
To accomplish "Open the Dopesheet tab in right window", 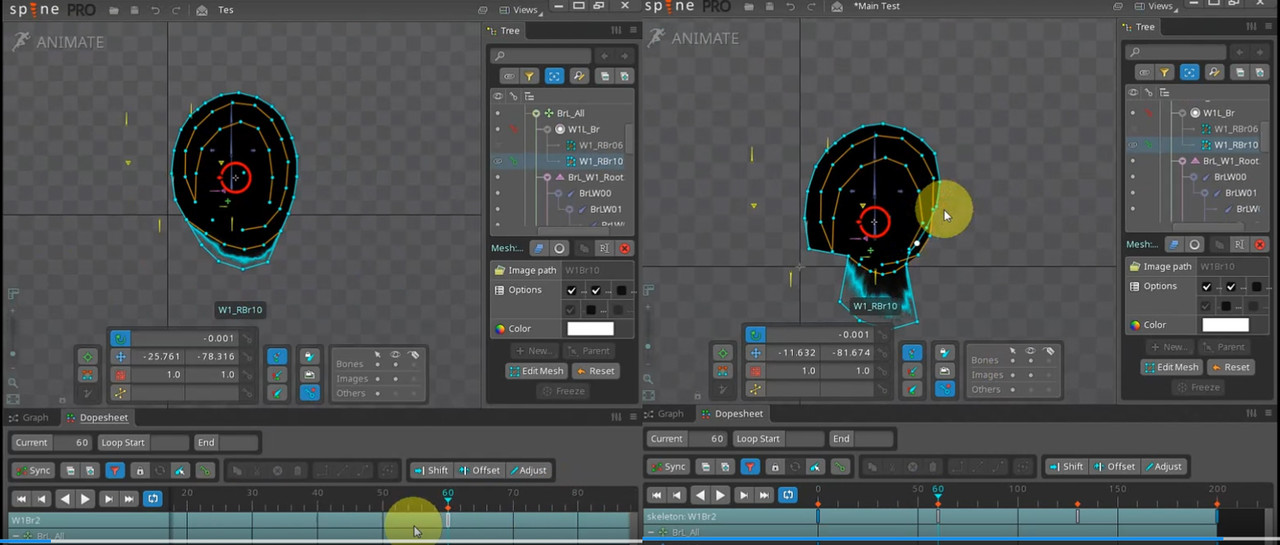I will click(732, 413).
